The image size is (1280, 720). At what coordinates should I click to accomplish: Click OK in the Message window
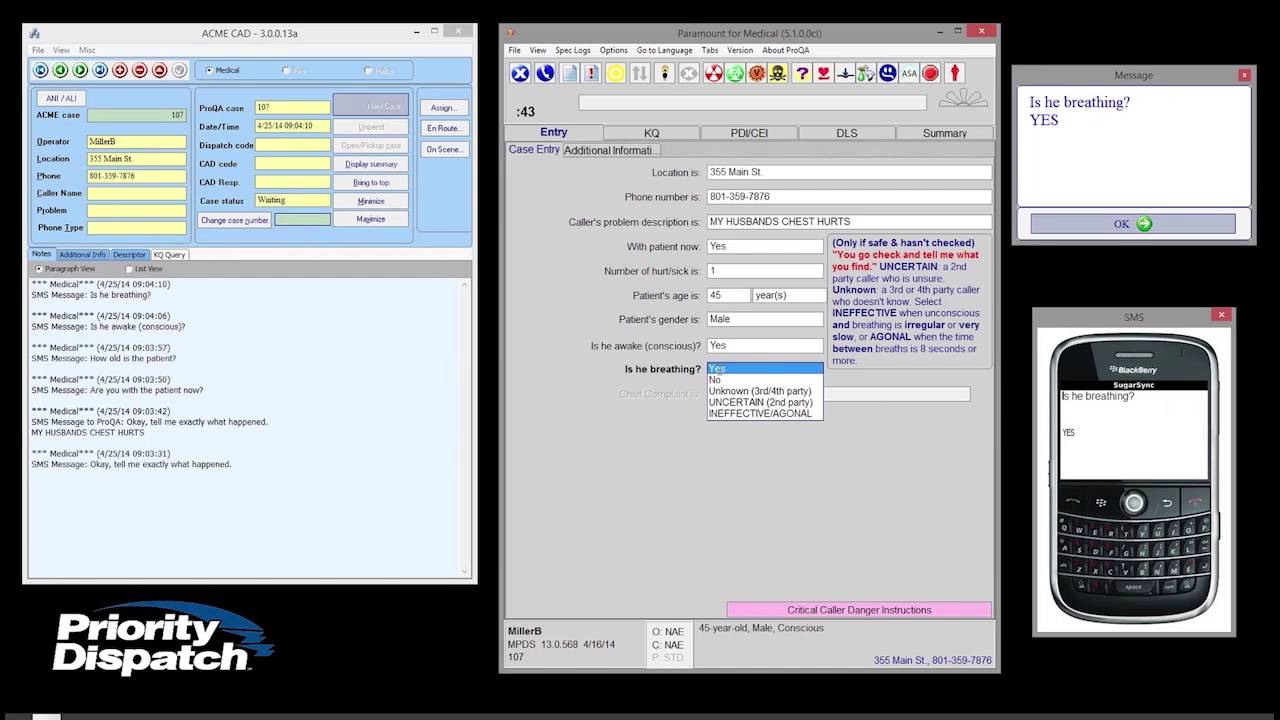[x=1133, y=224]
